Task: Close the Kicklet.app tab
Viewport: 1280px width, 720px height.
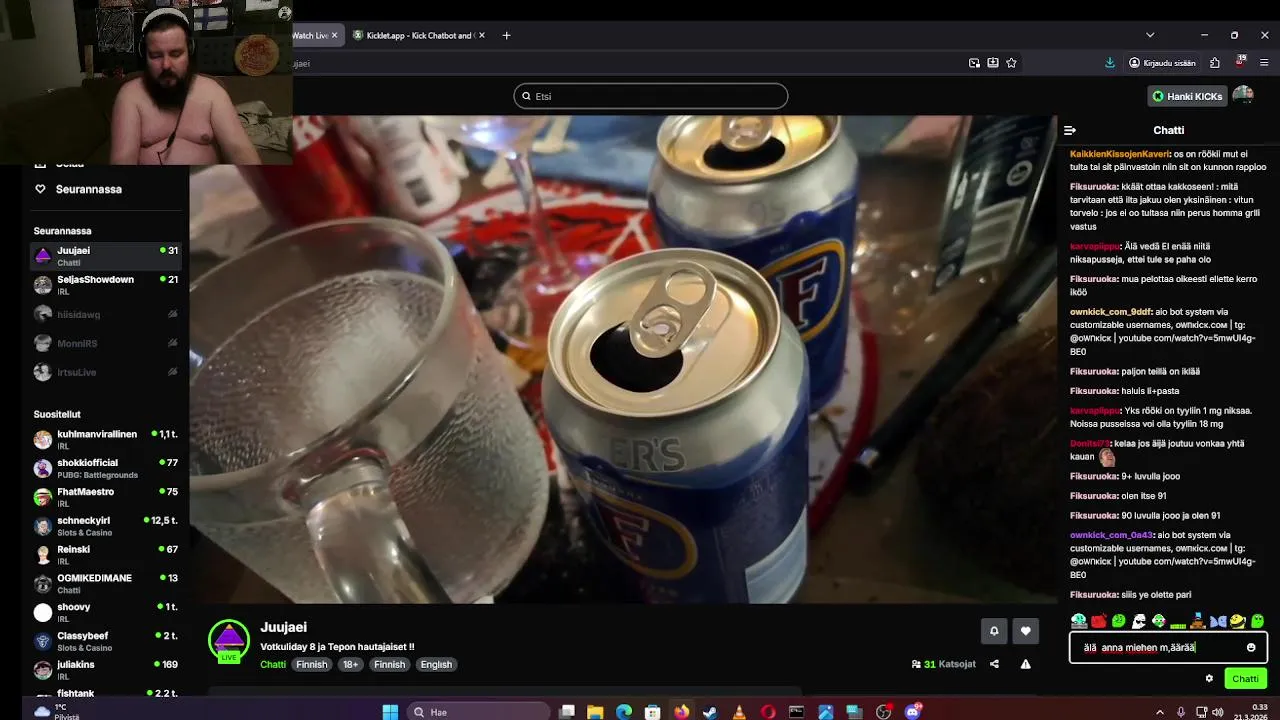Action: point(482,35)
